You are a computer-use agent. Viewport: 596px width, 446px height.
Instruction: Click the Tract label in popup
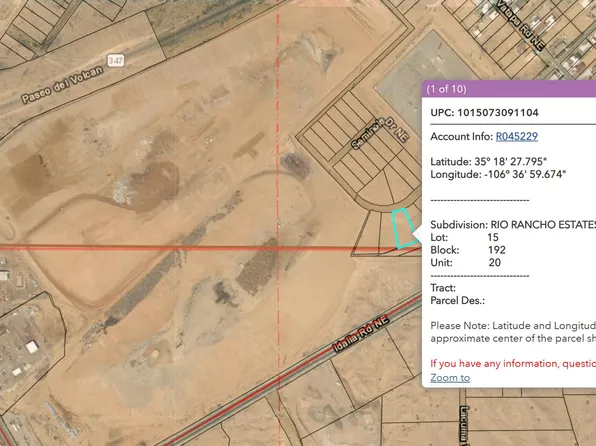tap(443, 288)
